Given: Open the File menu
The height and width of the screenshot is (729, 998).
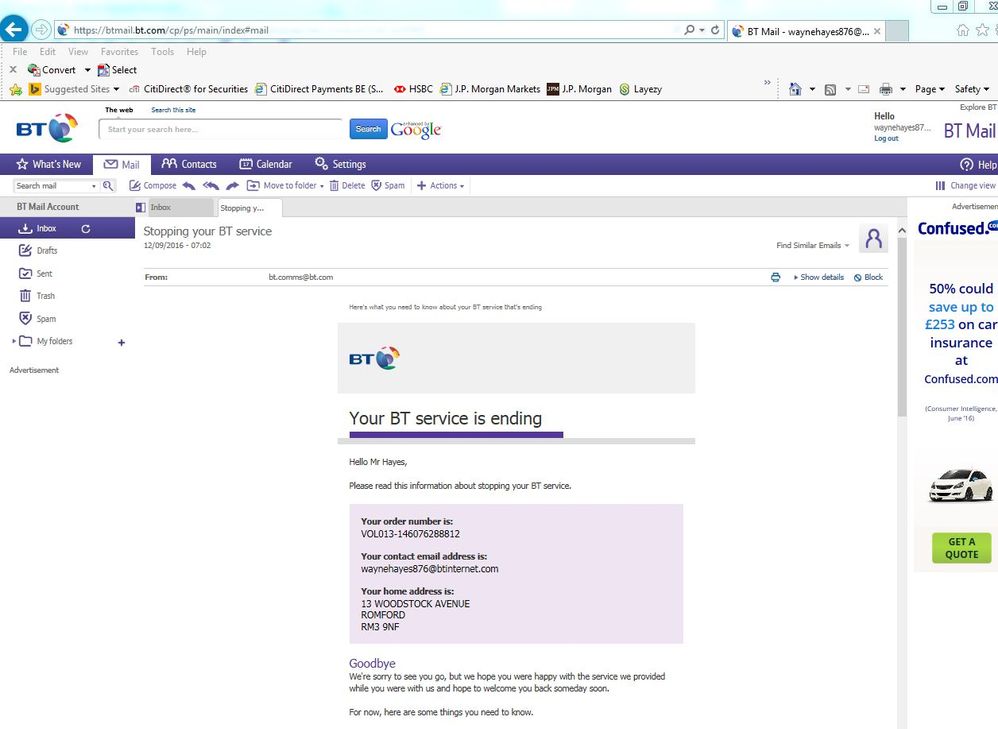Looking at the screenshot, I should coord(20,52).
